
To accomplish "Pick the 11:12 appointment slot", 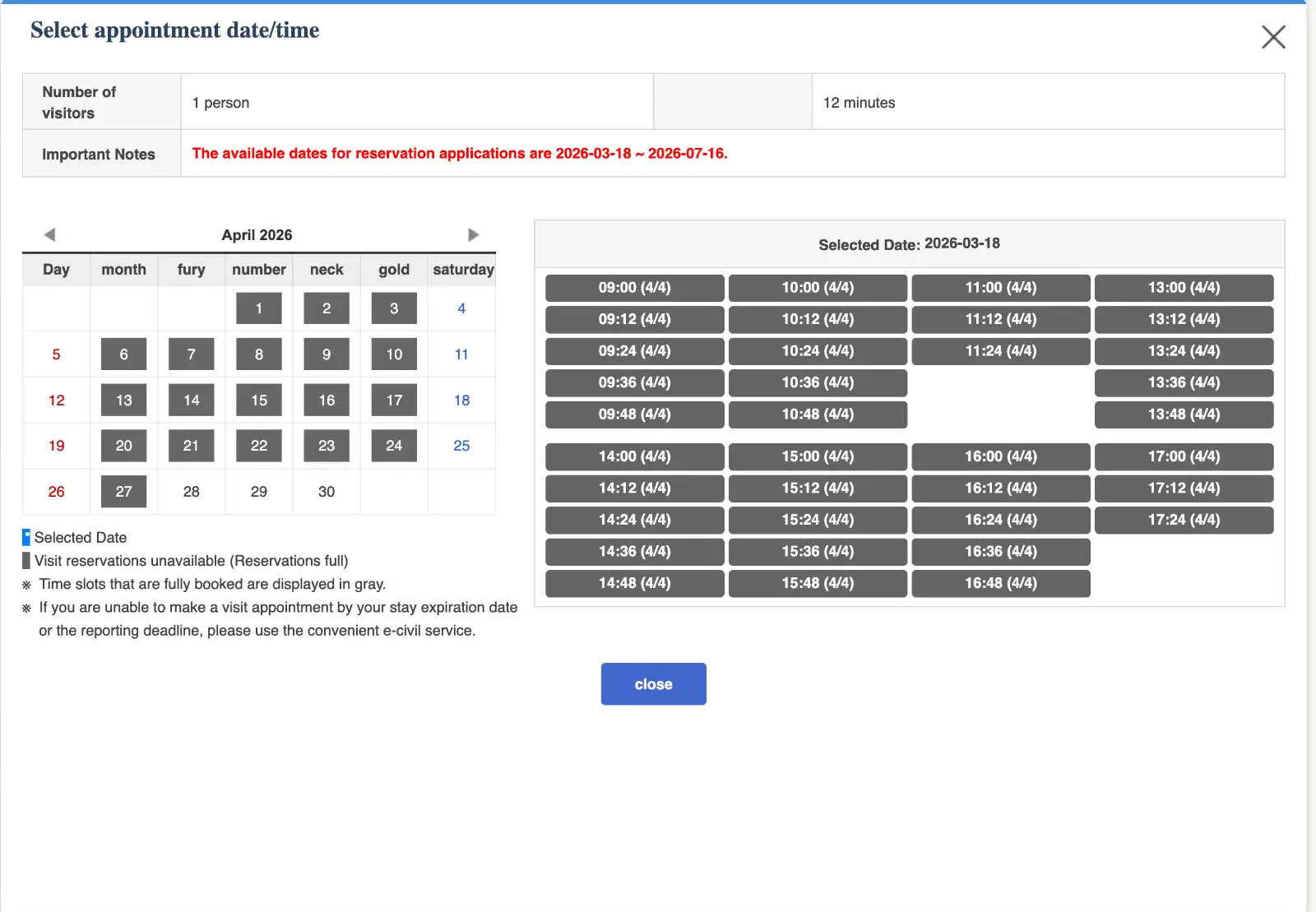I will [1000, 319].
